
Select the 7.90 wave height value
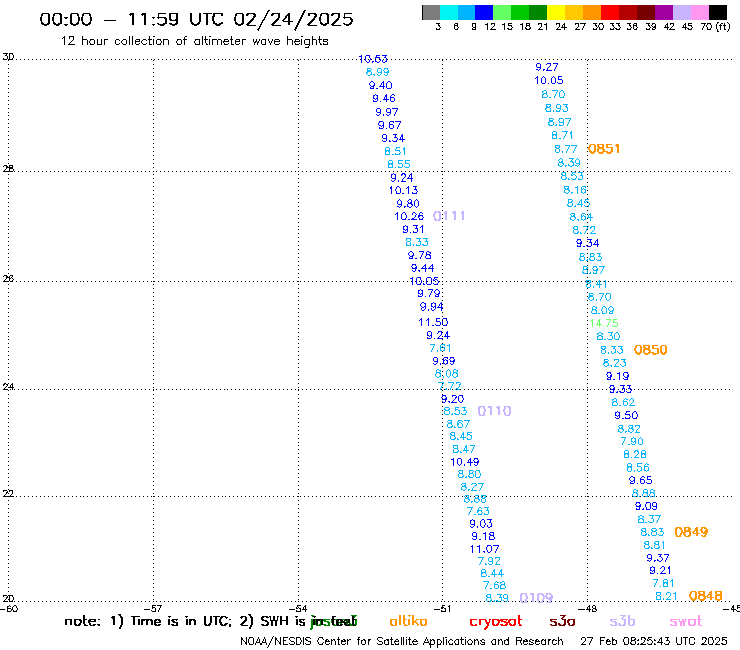coord(632,441)
